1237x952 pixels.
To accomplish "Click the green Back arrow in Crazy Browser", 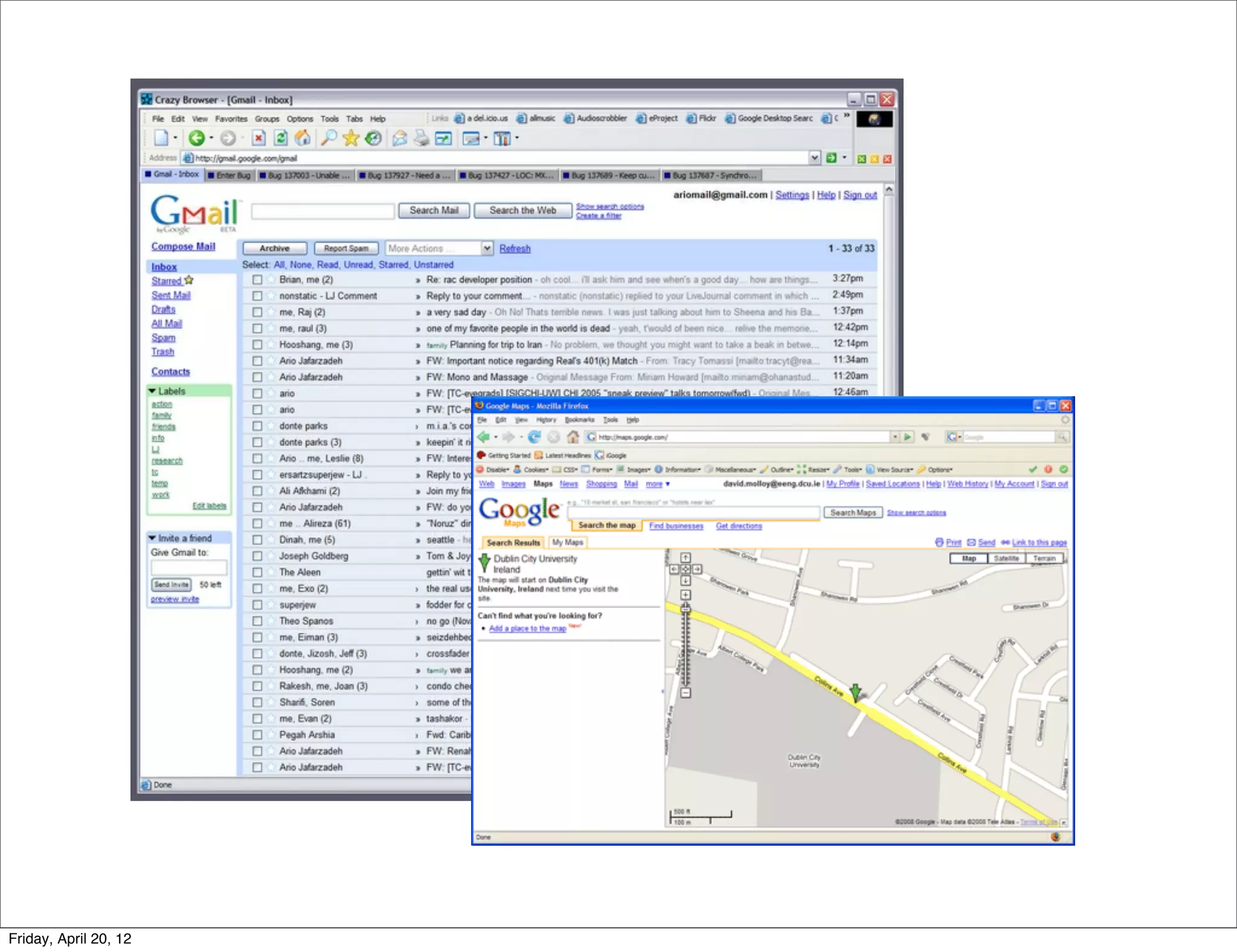I will click(x=197, y=138).
